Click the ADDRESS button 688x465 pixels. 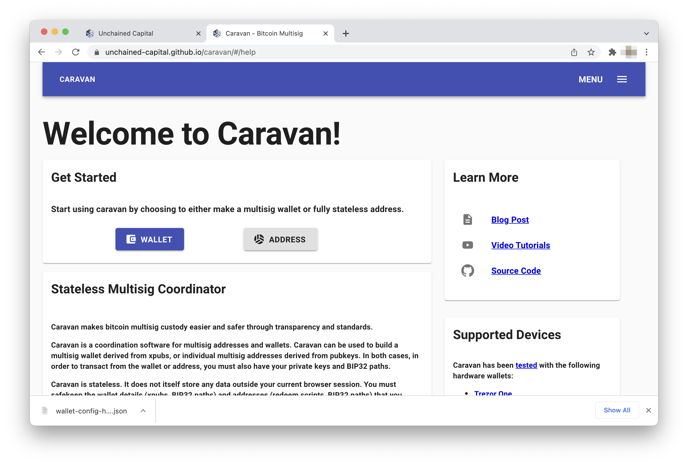click(280, 239)
